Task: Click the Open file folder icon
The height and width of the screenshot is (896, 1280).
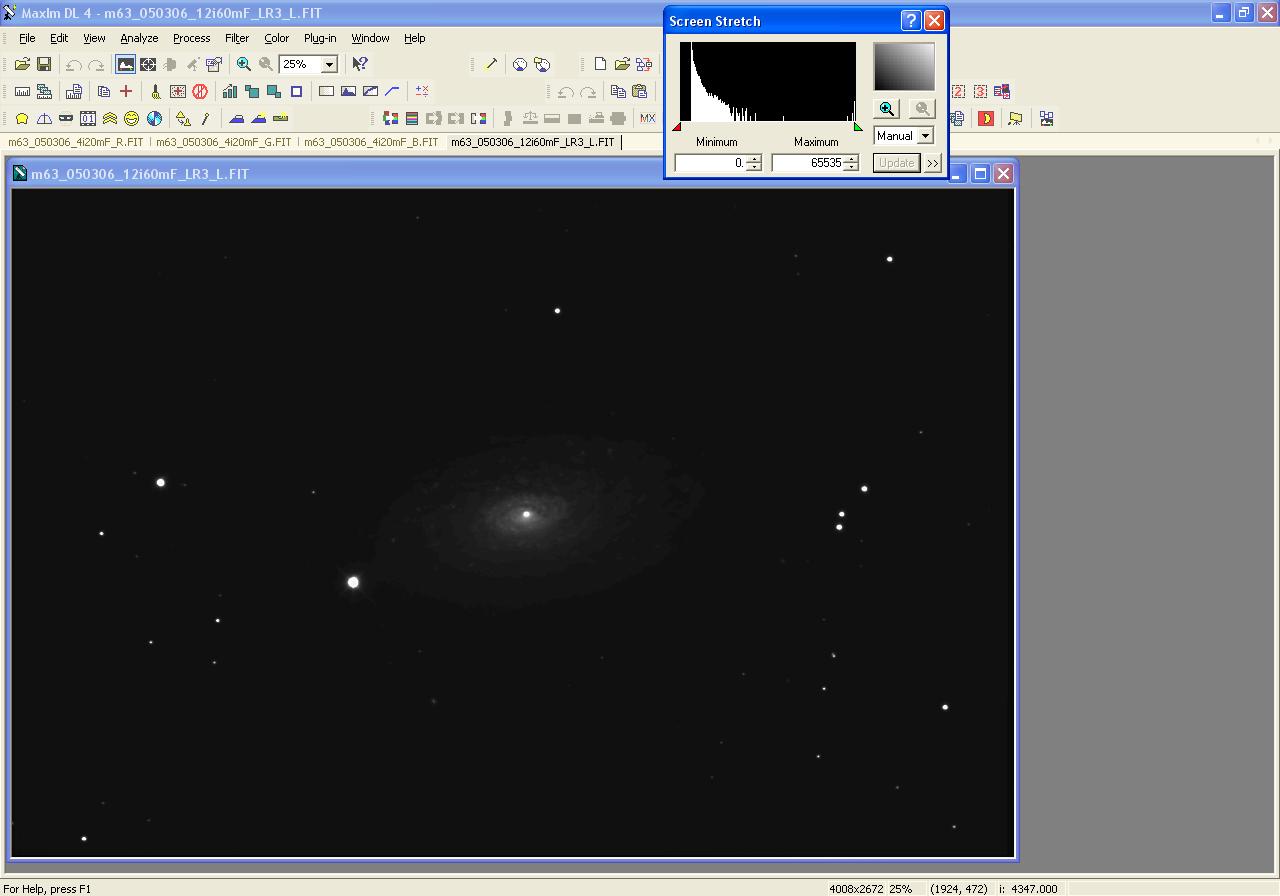Action: click(22, 64)
